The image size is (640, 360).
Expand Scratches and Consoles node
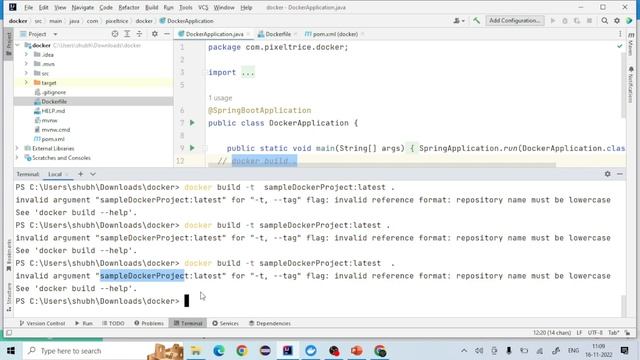click(x=18, y=158)
